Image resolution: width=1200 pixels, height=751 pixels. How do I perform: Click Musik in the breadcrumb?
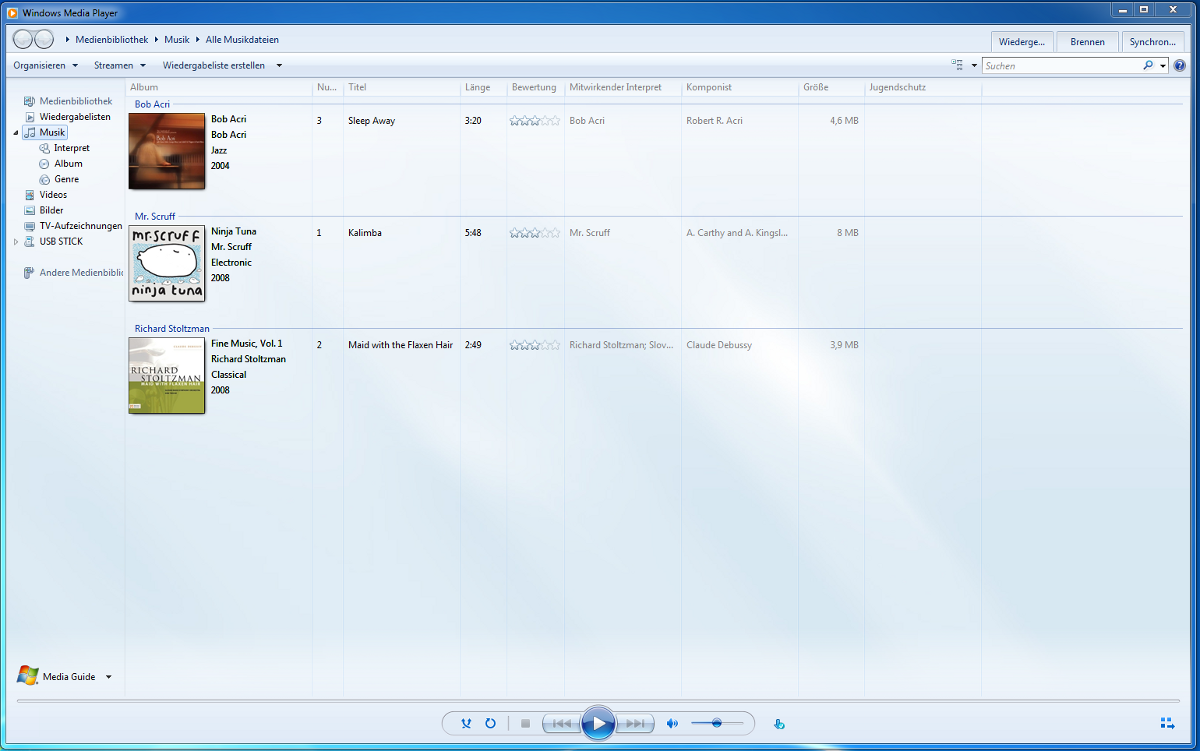177,40
